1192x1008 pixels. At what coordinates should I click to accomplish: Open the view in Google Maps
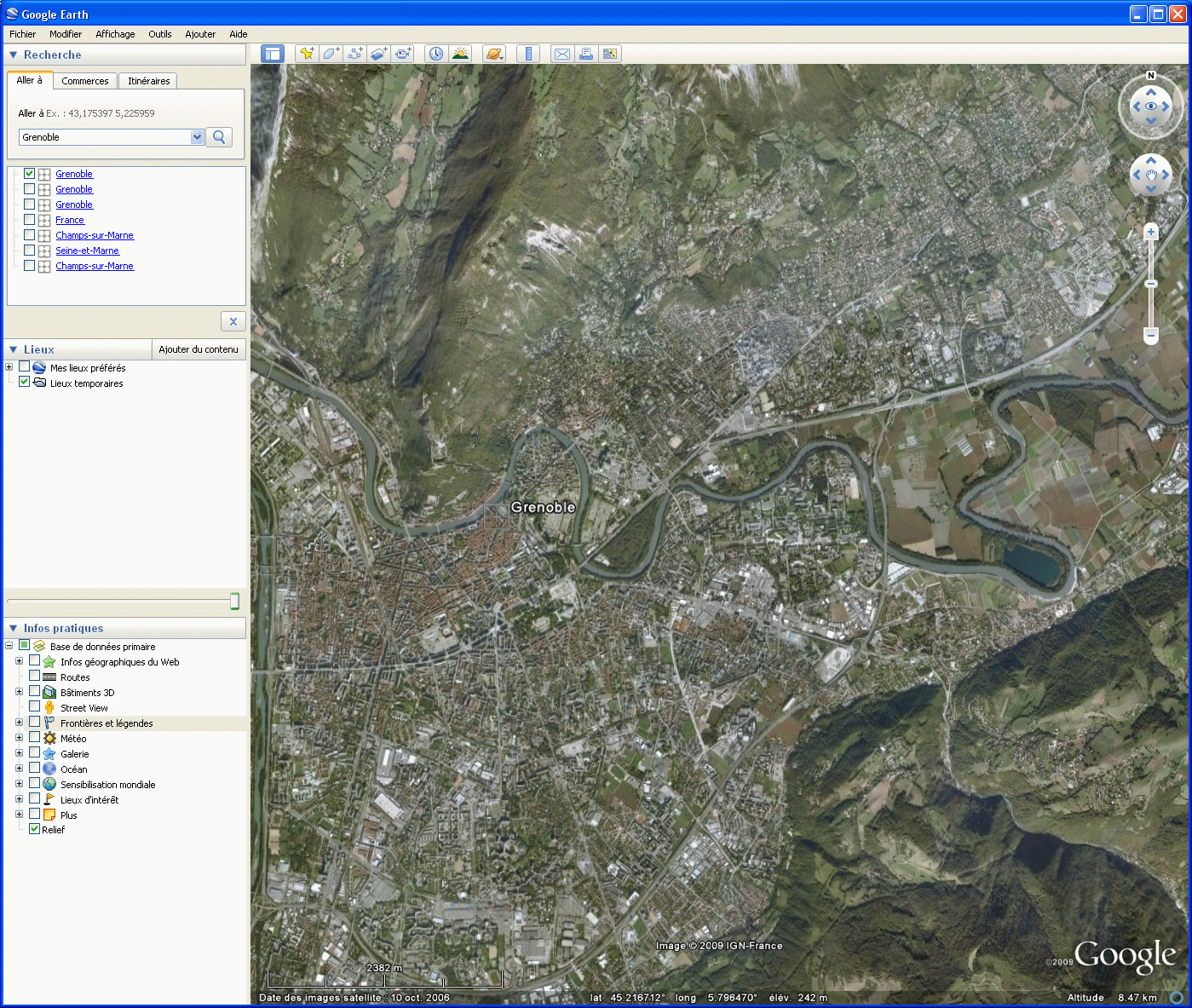tap(610, 54)
